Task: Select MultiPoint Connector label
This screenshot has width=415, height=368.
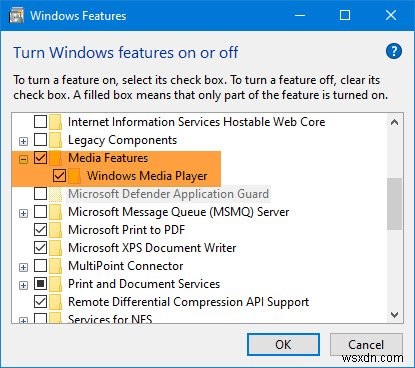Action: coord(126,266)
